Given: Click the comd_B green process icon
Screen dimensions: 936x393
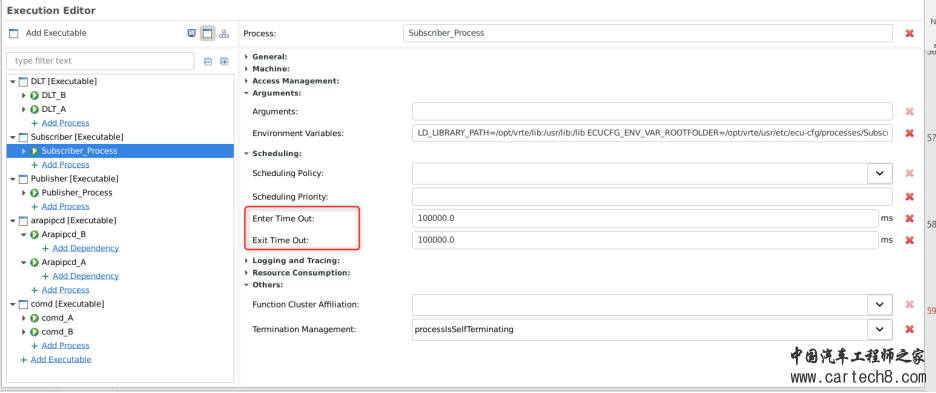Looking at the screenshot, I should (35, 331).
